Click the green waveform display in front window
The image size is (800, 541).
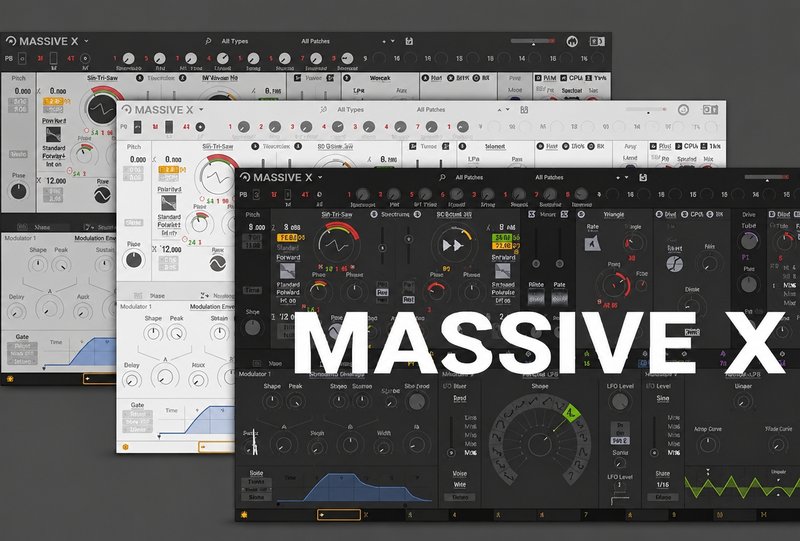pos(742,486)
